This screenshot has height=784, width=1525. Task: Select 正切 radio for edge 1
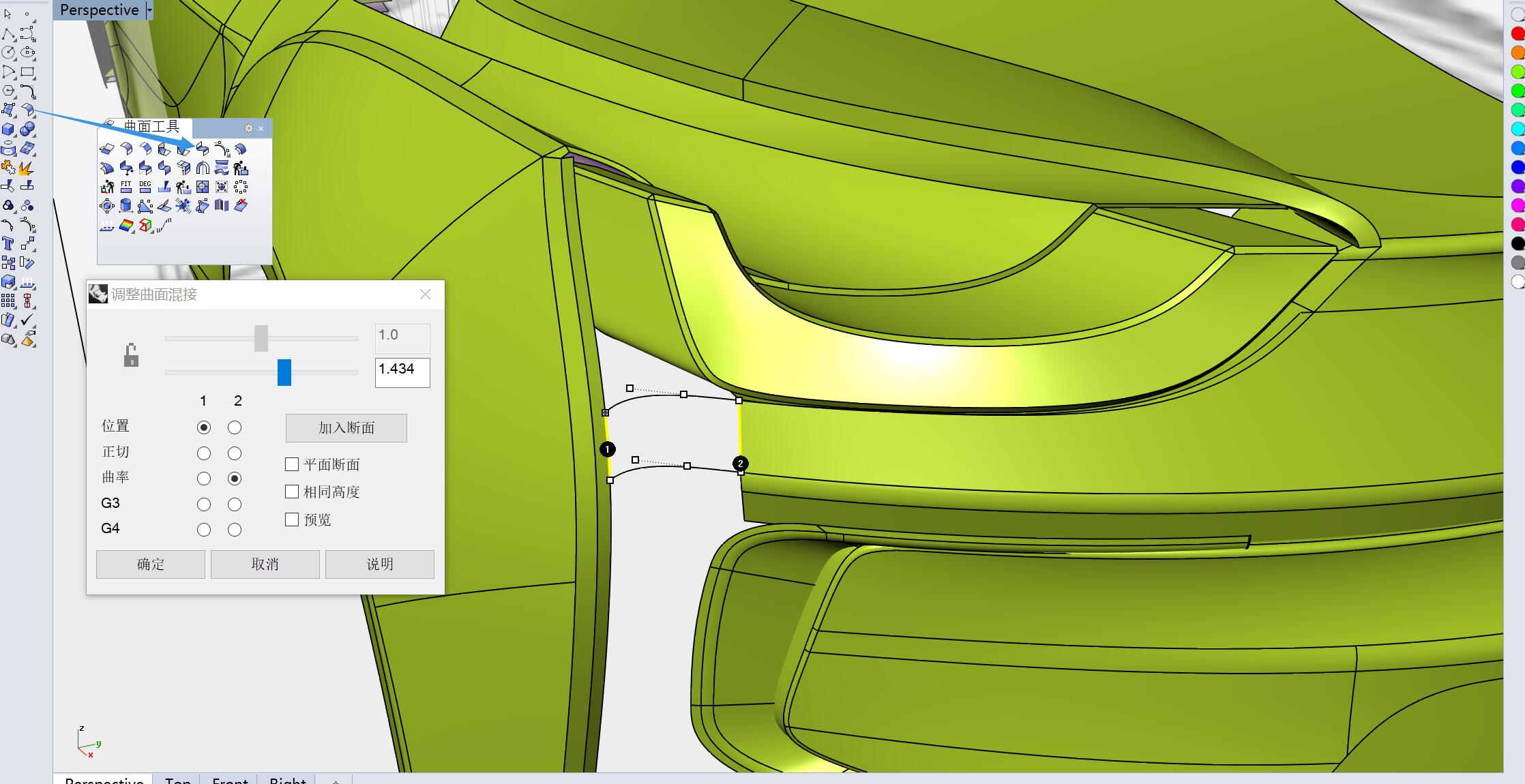pos(203,453)
